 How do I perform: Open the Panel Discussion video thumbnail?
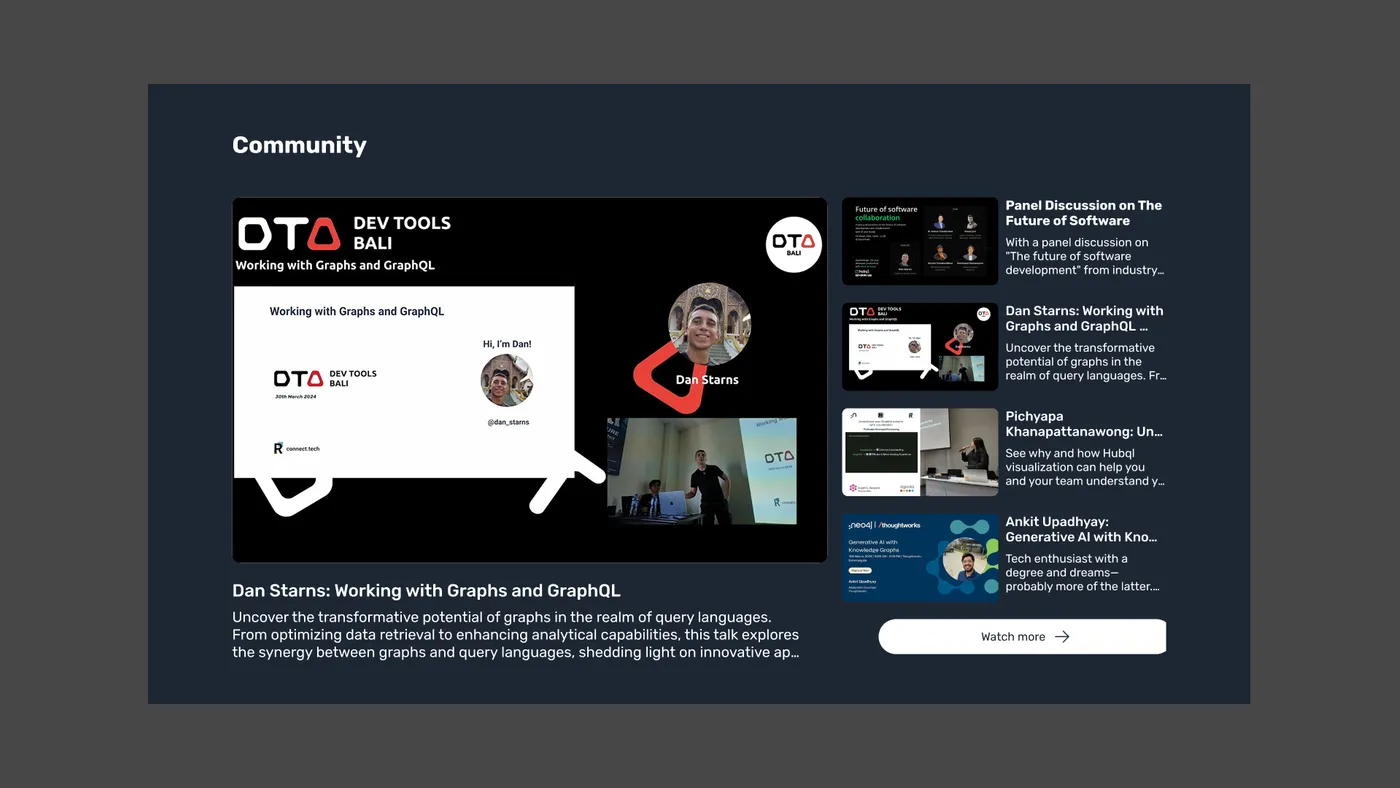(920, 241)
